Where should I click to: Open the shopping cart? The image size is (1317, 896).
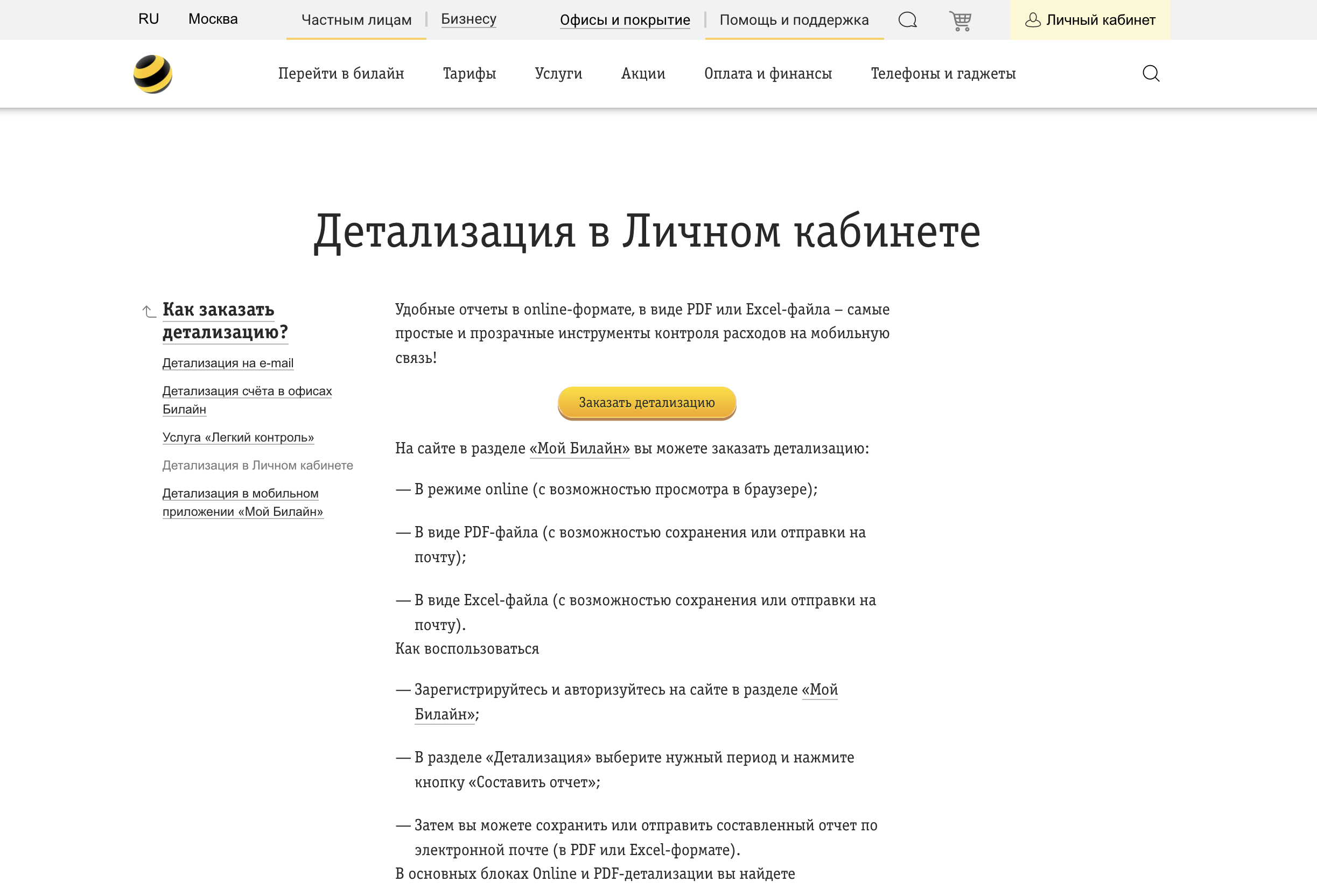click(x=961, y=19)
